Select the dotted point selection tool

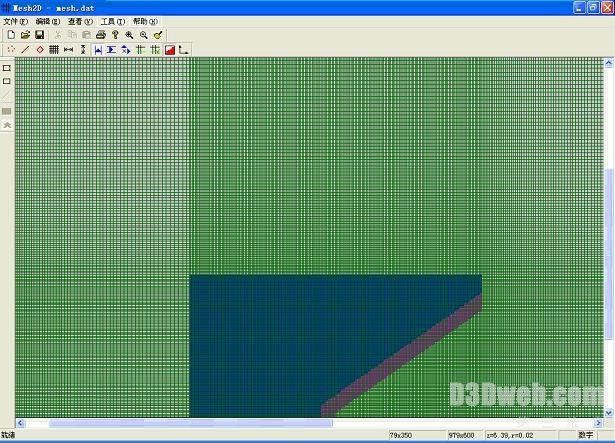pos(11,49)
